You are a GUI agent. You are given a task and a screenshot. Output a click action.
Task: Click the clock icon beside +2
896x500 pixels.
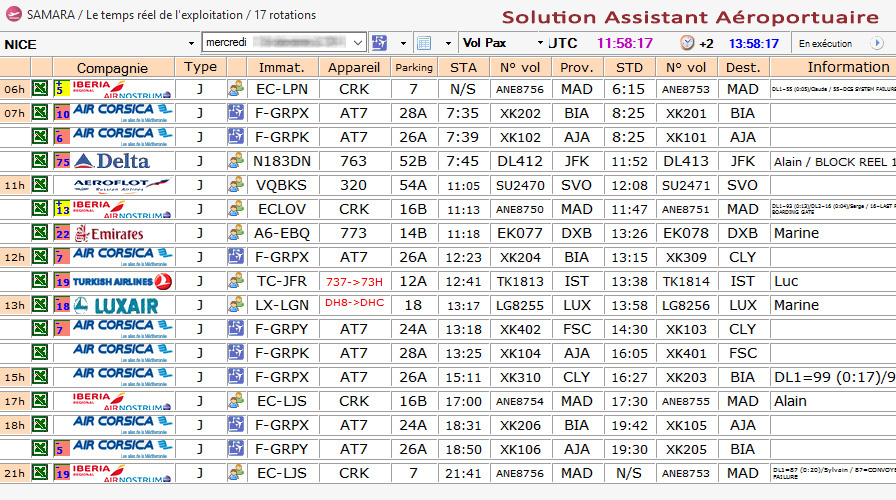(687, 43)
